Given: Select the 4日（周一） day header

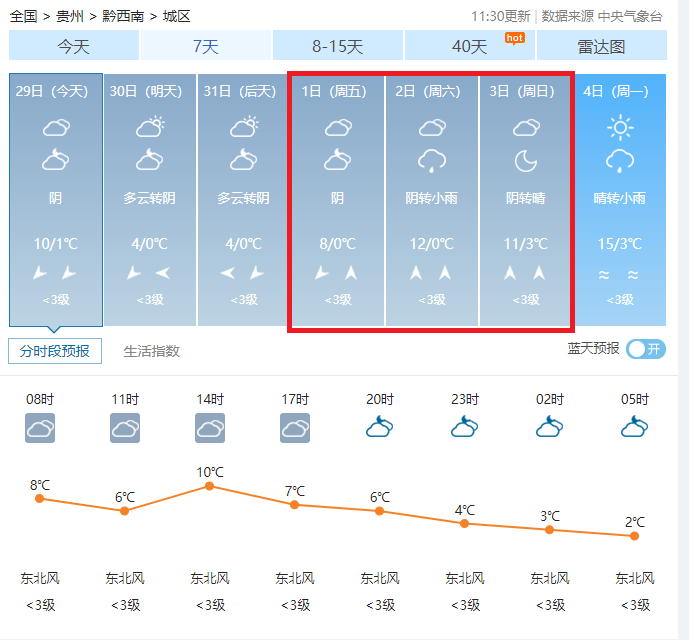Looking at the screenshot, I should tap(616, 91).
